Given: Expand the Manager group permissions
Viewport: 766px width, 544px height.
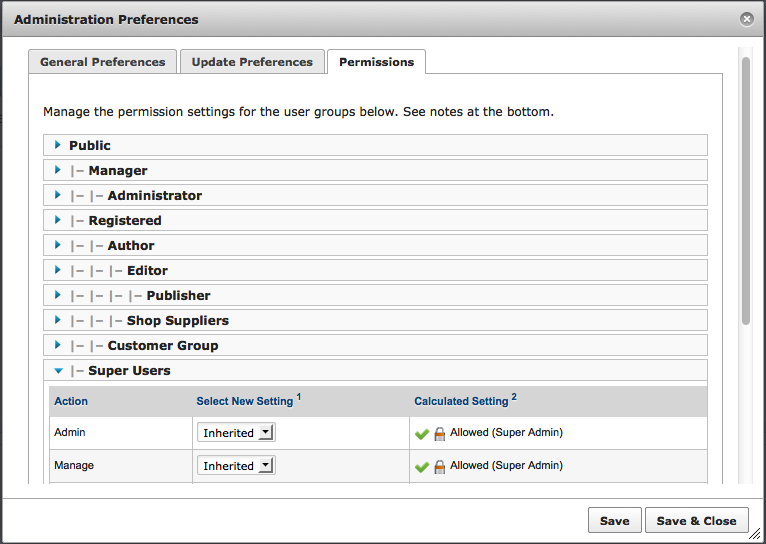Looking at the screenshot, I should [58, 170].
